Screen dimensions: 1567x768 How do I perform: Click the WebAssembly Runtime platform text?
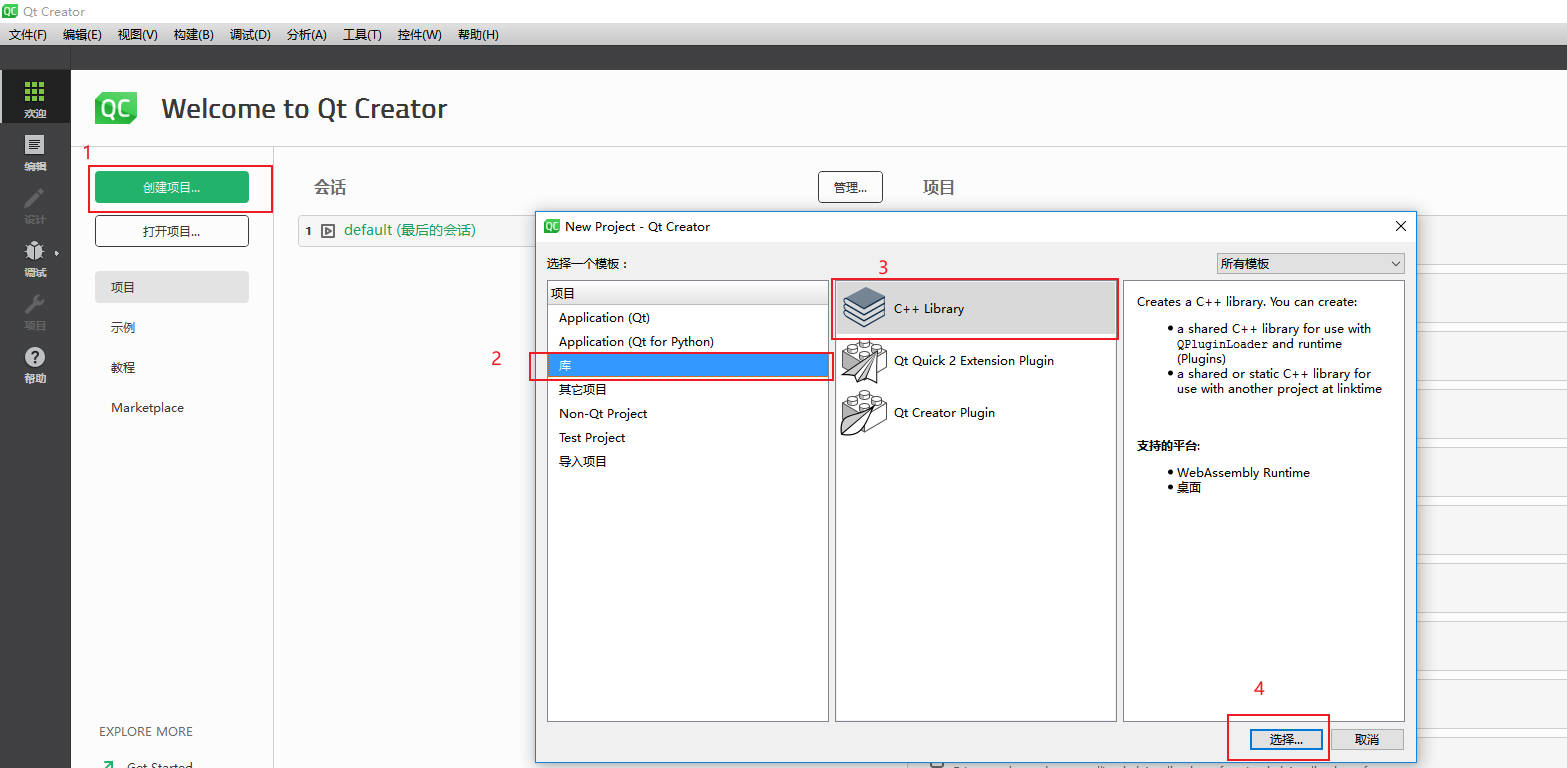(x=1243, y=472)
